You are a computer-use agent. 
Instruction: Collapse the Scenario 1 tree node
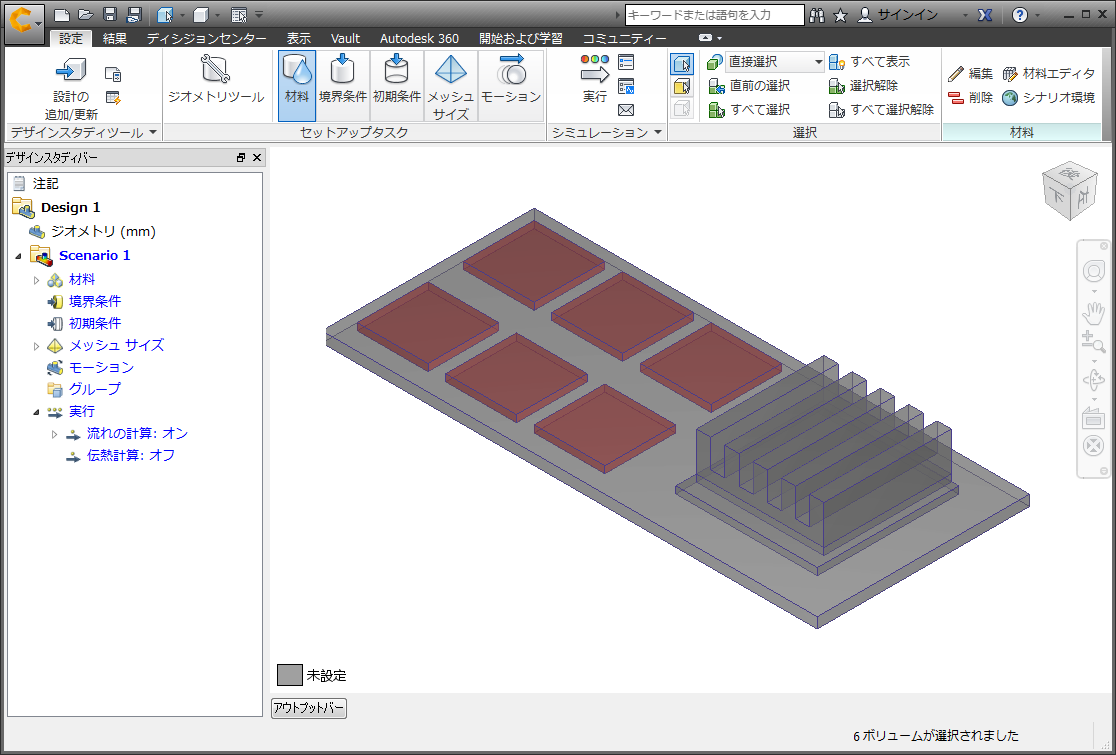click(x=19, y=256)
